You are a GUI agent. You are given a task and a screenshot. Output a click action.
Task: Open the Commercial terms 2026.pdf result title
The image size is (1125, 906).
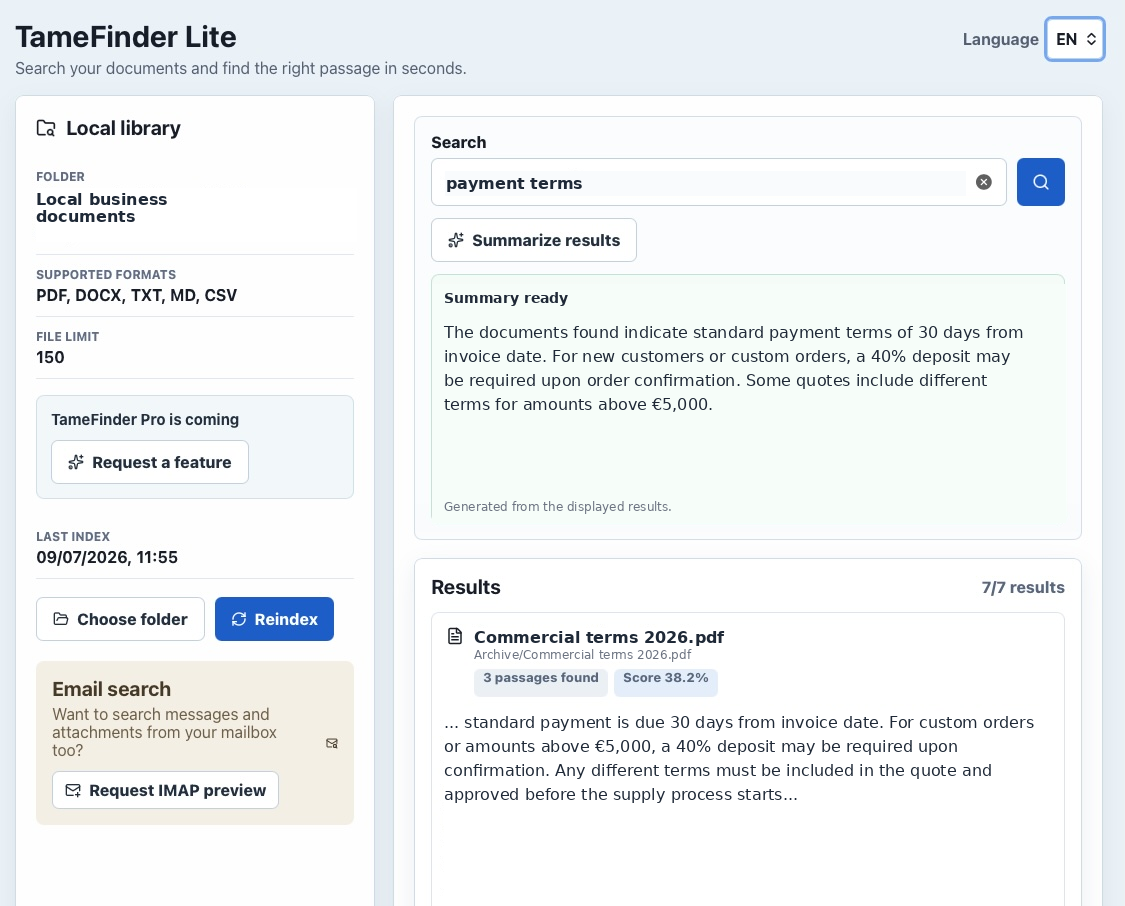(x=599, y=637)
